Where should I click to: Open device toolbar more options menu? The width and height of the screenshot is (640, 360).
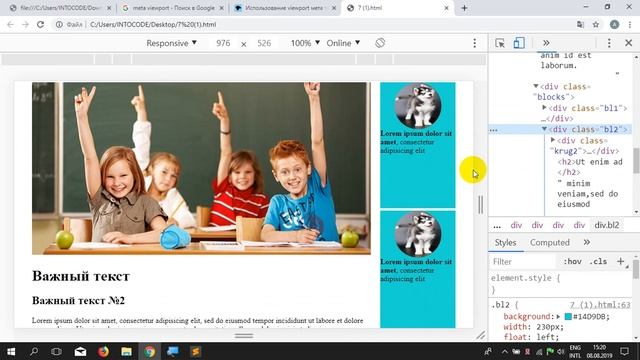474,43
